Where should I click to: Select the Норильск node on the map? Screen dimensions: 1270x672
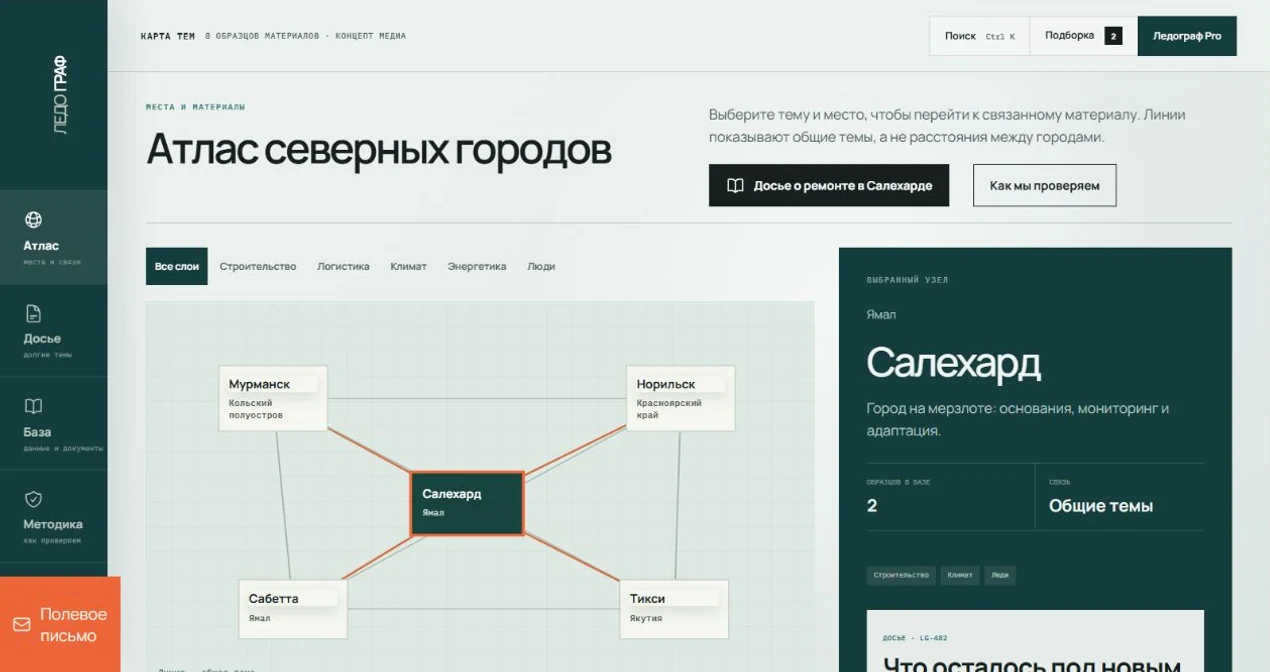point(681,398)
